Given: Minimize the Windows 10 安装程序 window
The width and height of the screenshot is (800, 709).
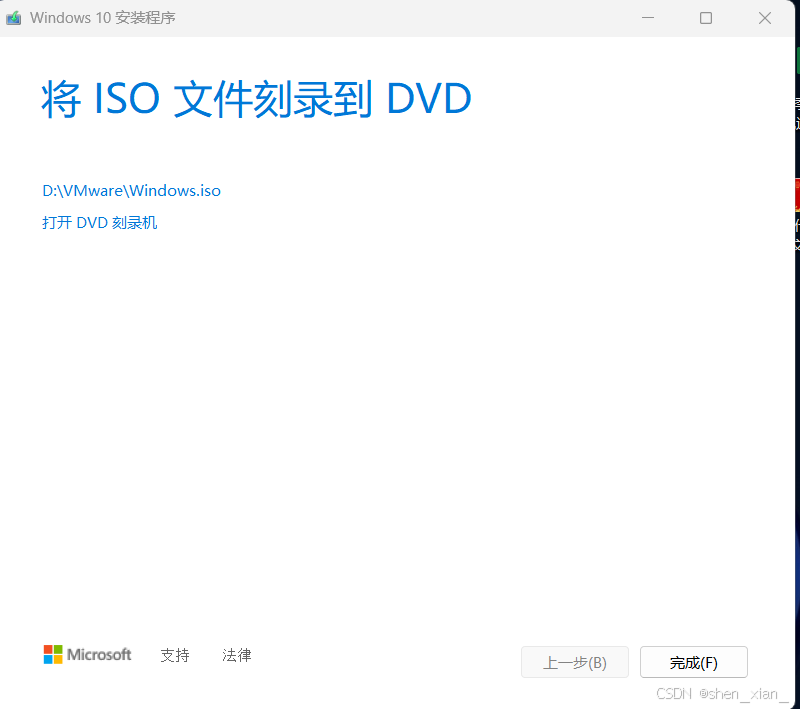Looking at the screenshot, I should click(x=648, y=18).
